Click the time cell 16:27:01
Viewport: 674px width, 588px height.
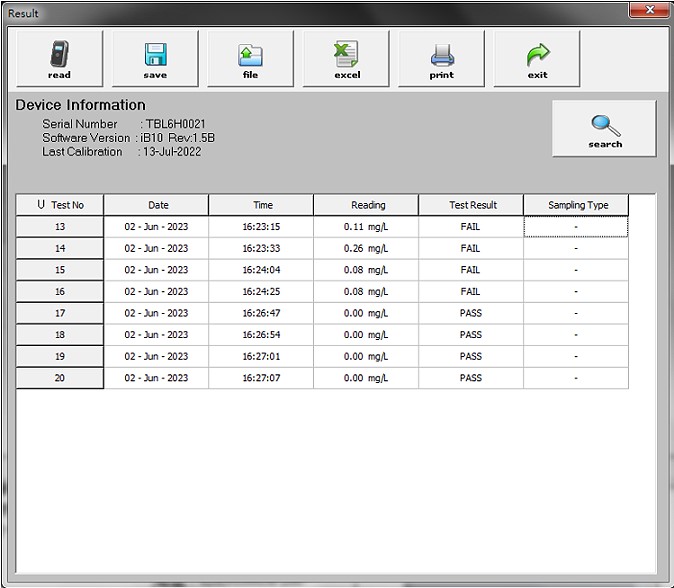click(261, 356)
